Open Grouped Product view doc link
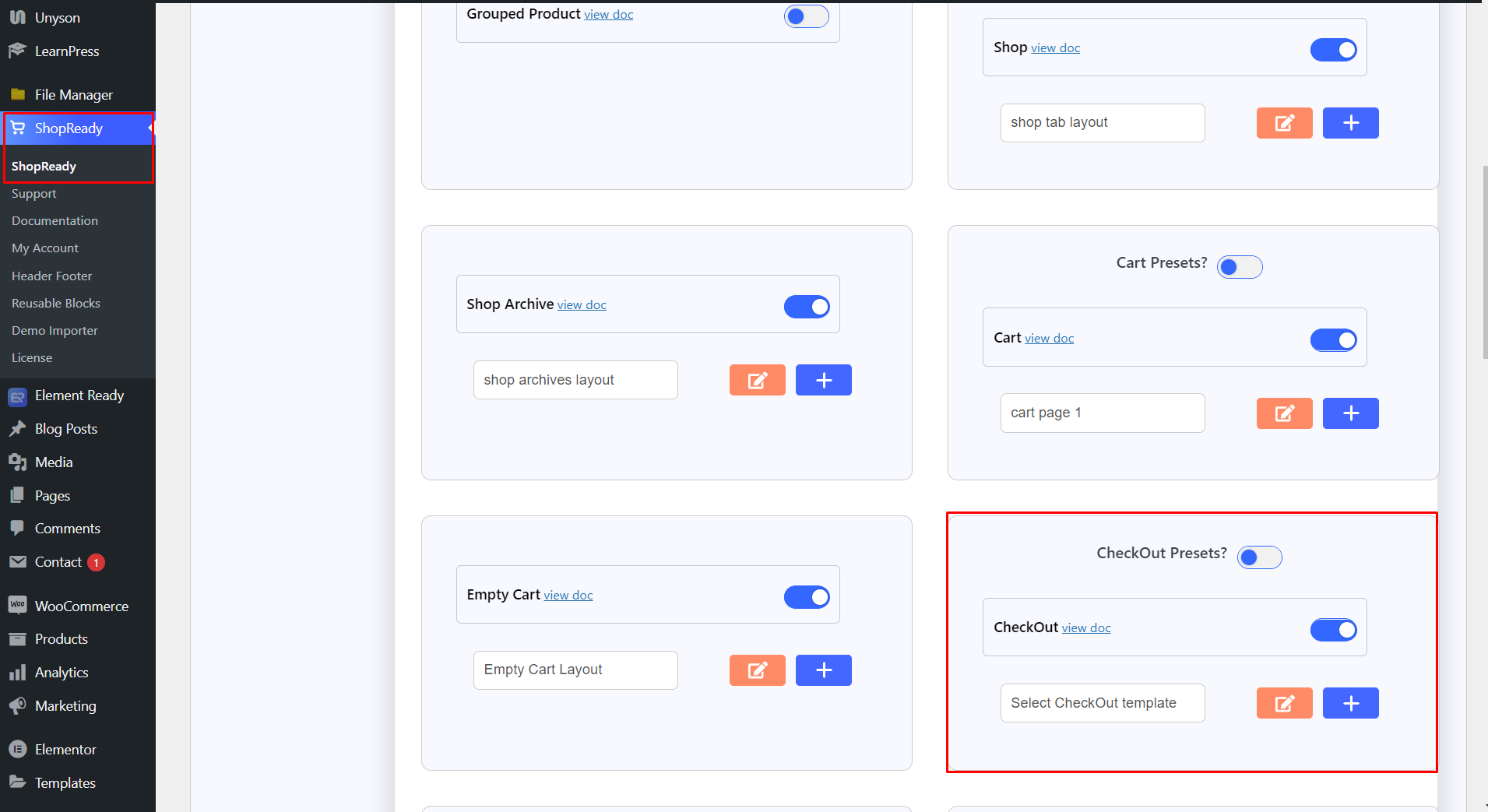The width and height of the screenshot is (1488, 812). coord(608,15)
